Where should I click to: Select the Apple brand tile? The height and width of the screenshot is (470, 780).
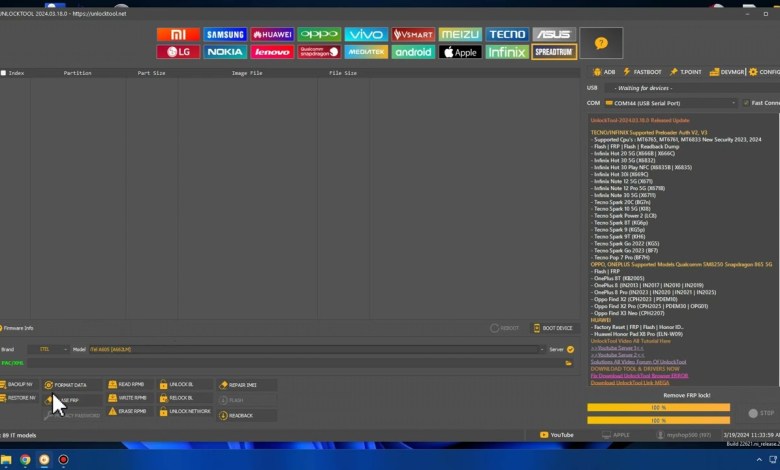click(460, 52)
